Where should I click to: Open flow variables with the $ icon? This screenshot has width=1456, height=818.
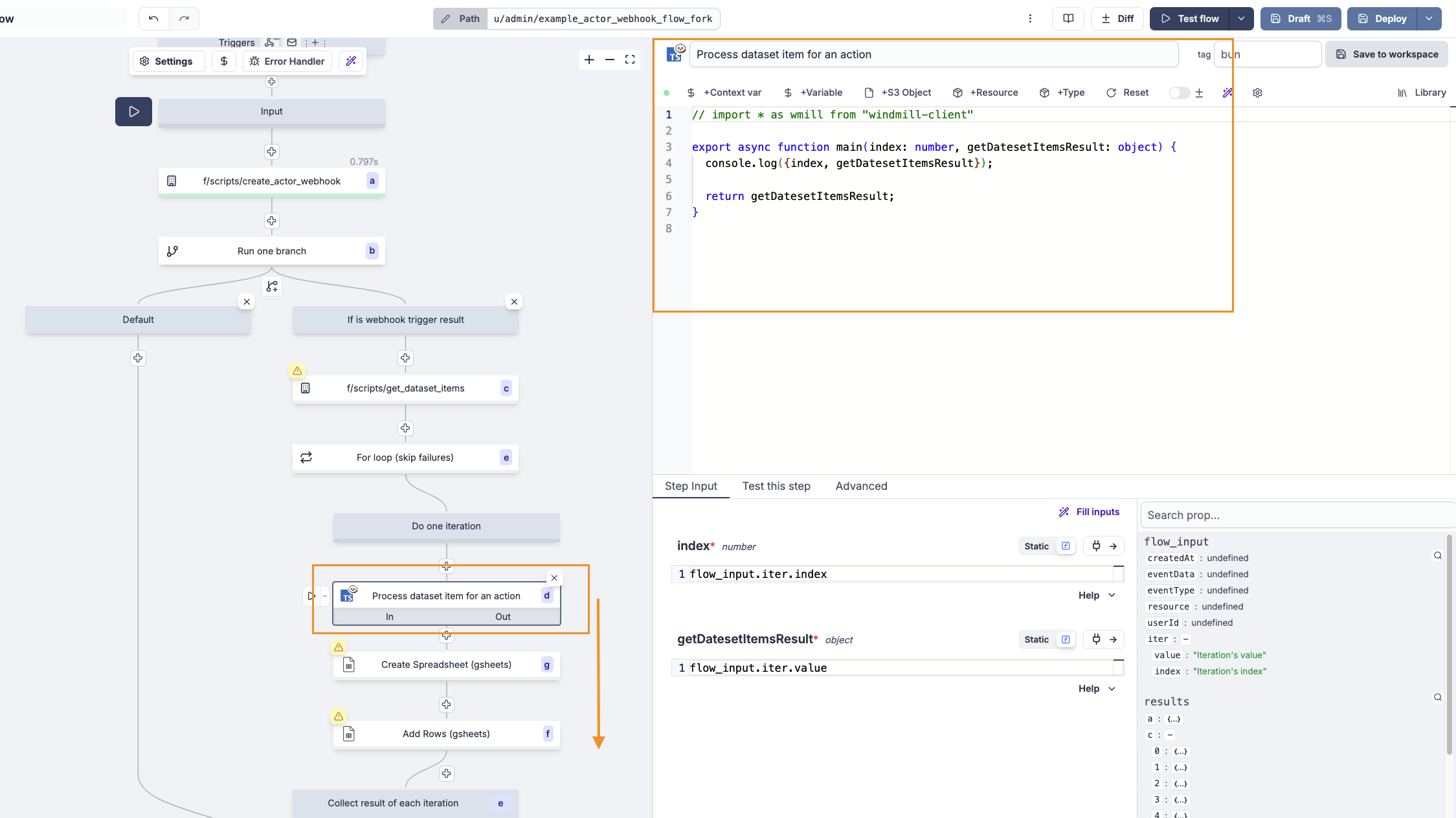coord(224,61)
